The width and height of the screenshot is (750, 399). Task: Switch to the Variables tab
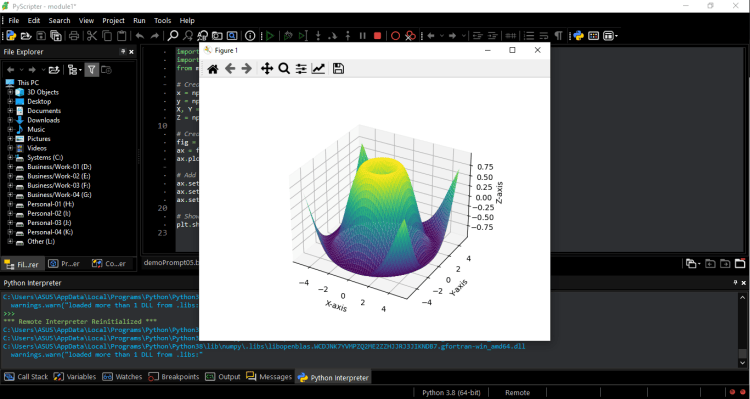(75, 377)
